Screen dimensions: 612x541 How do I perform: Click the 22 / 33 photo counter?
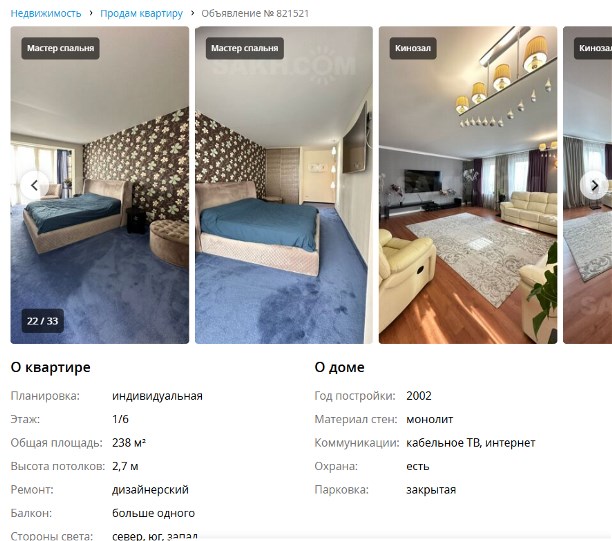click(43, 321)
